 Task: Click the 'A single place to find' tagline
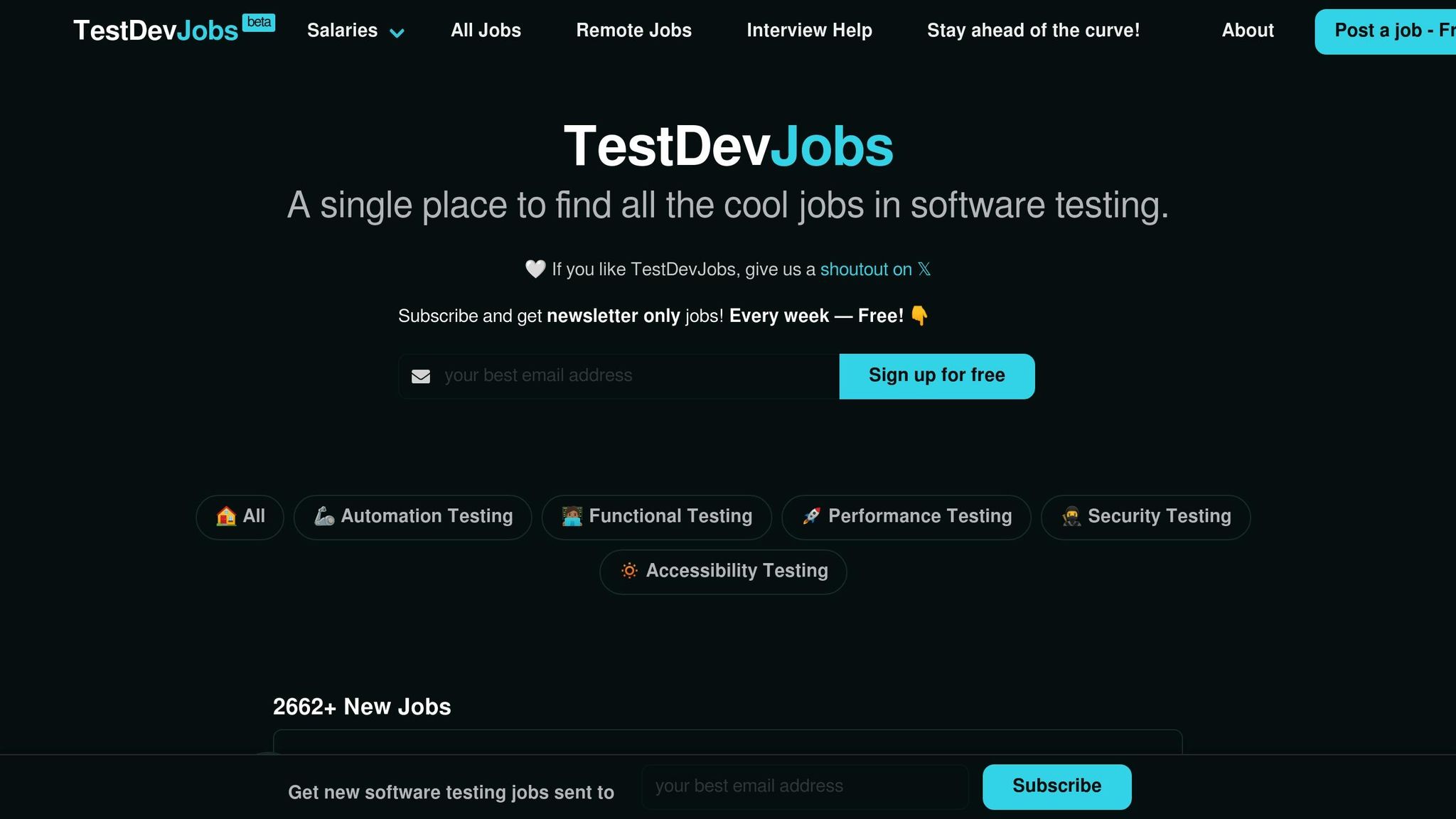[x=728, y=206]
